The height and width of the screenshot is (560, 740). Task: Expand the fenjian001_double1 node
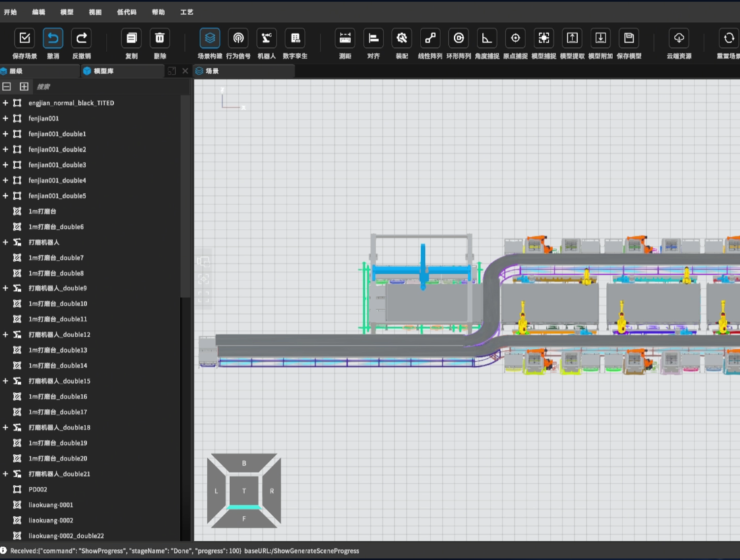[5, 134]
